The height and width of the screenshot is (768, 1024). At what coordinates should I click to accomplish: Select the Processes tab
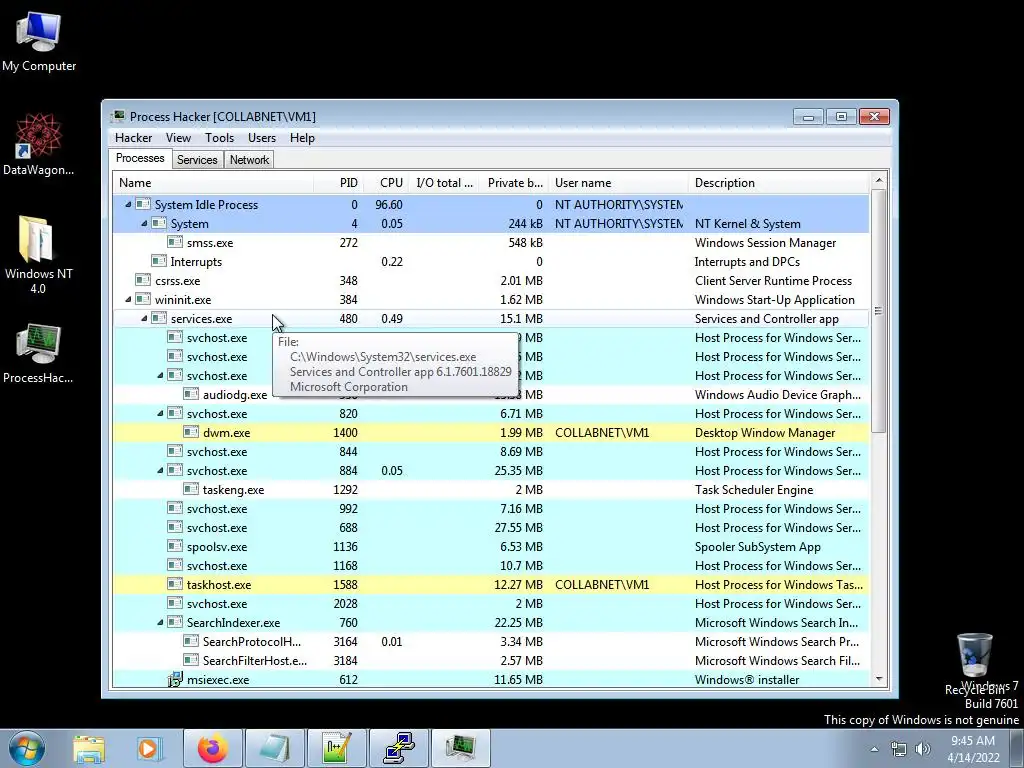140,158
